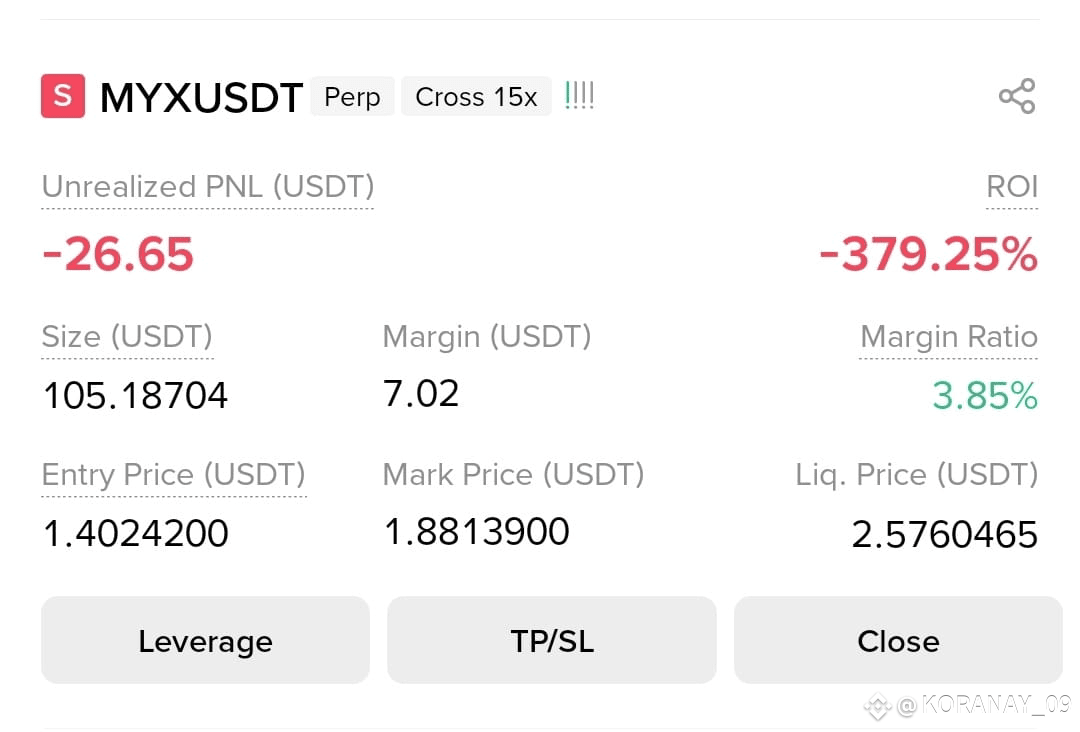
Task: Tap the Margin Ratio label
Action: (948, 337)
